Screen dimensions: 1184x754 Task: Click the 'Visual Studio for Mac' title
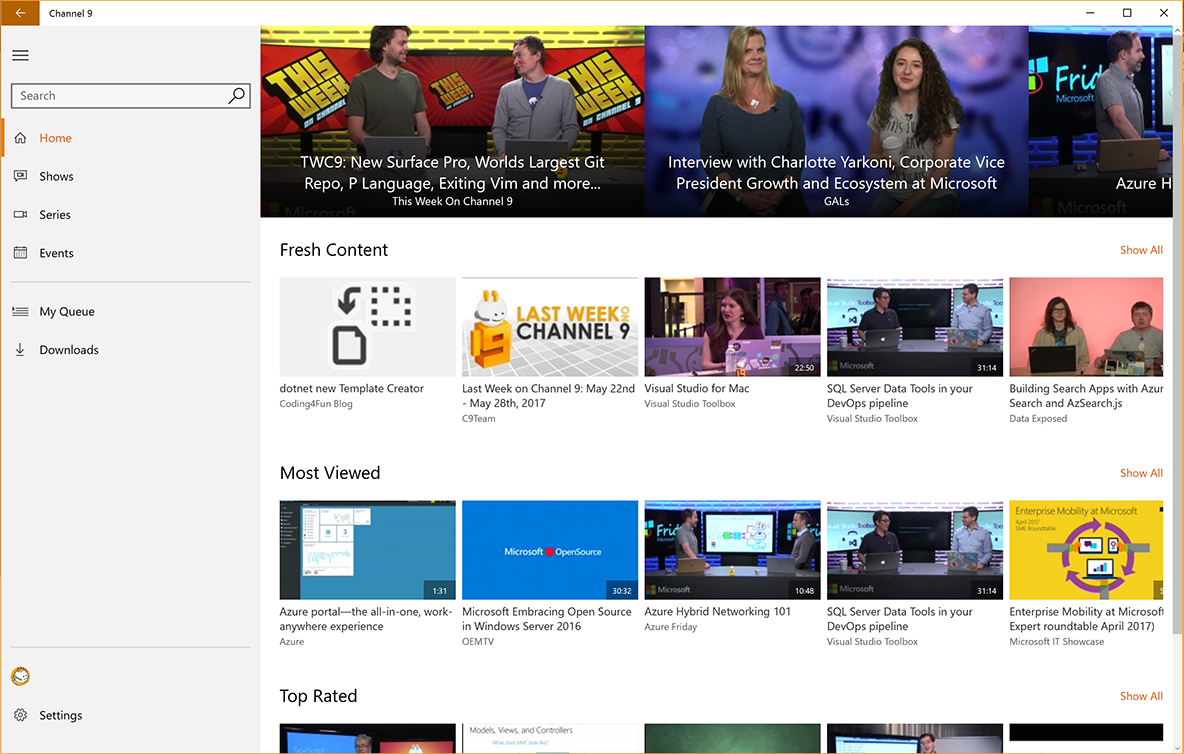pyautogui.click(x=697, y=388)
